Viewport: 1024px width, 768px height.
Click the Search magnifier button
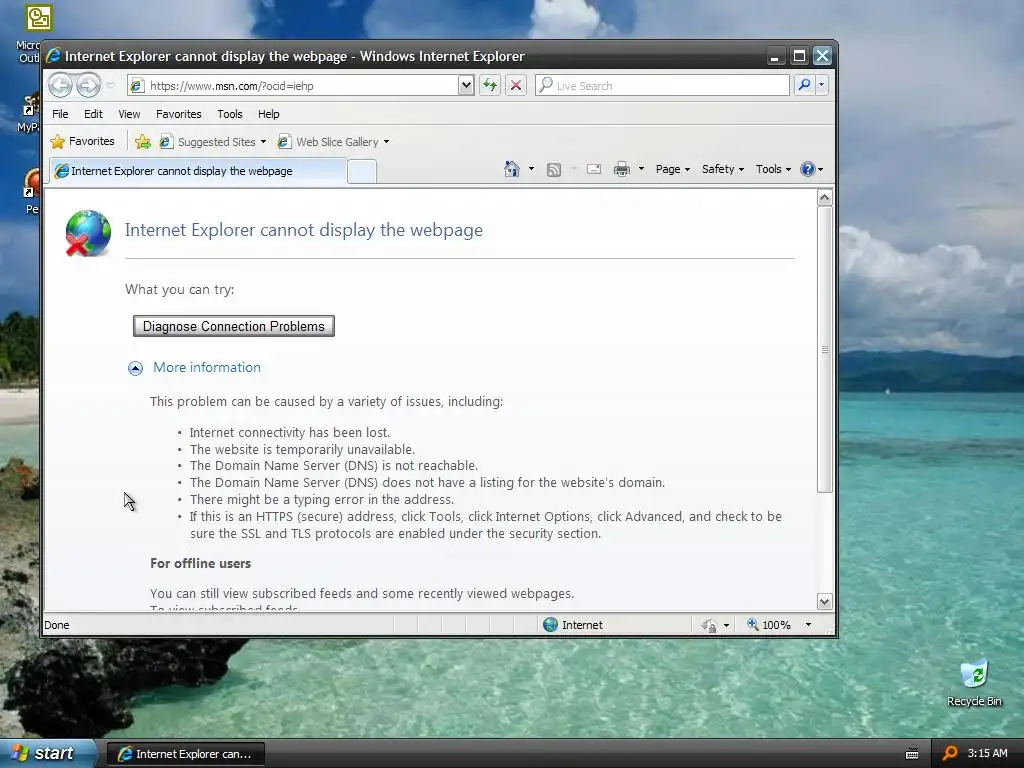(805, 85)
